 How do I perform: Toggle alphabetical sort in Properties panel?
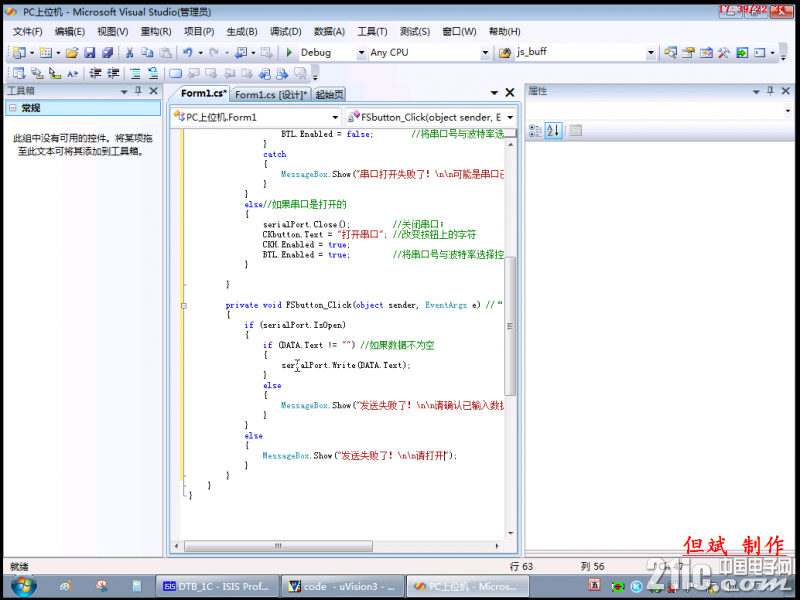pyautogui.click(x=554, y=131)
